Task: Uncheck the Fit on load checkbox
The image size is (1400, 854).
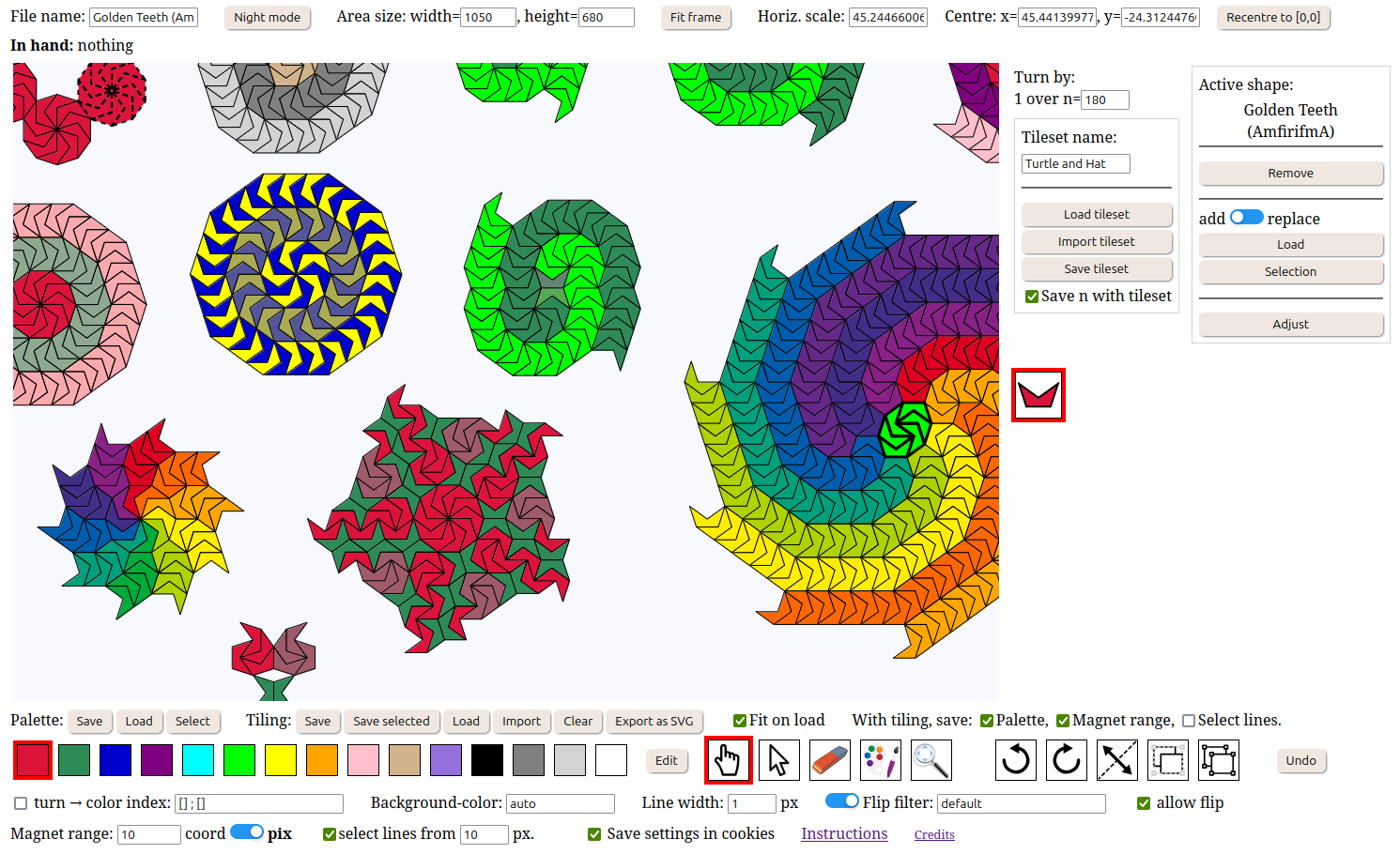Action: click(x=740, y=721)
